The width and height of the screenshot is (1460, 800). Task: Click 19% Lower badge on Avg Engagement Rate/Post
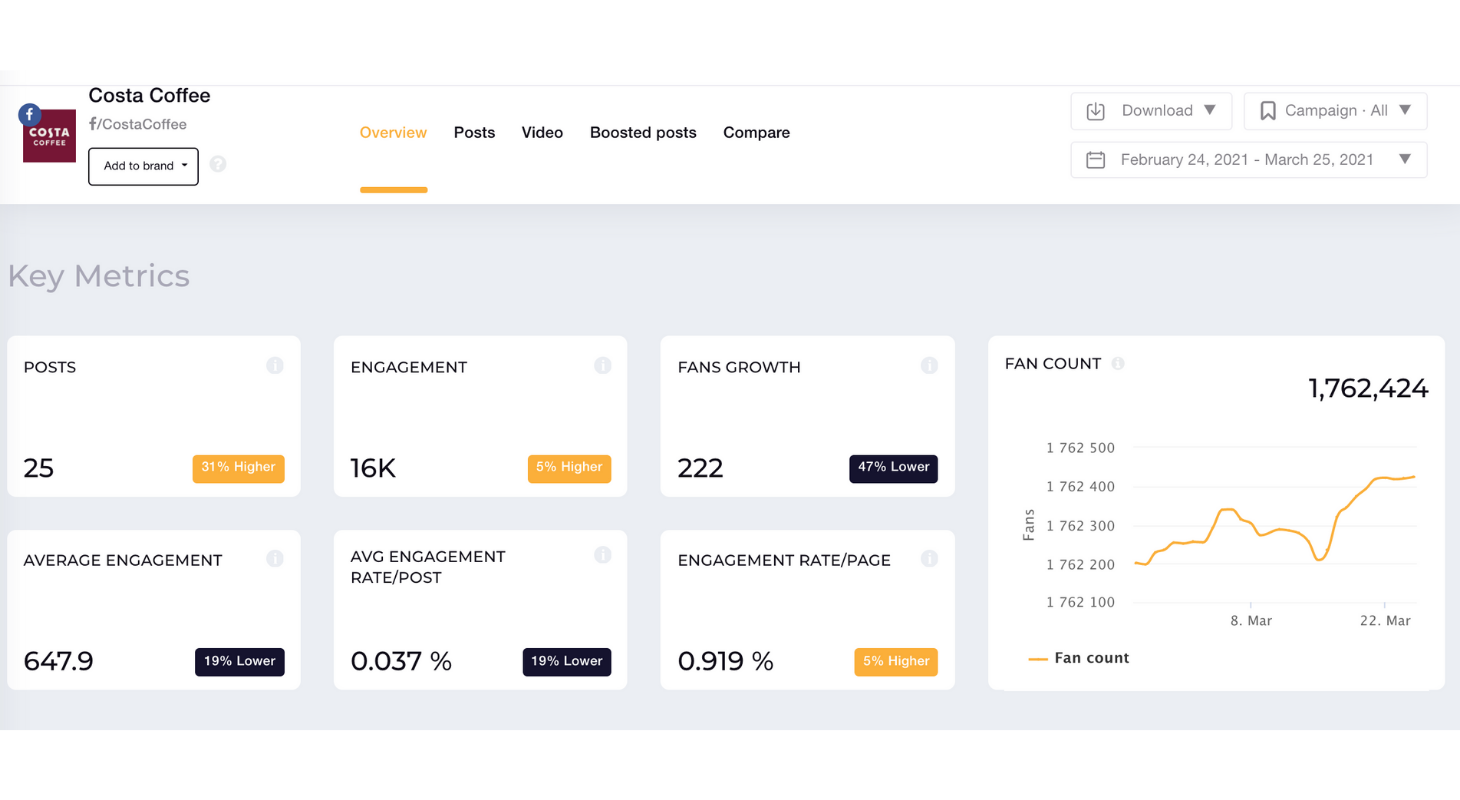(x=567, y=662)
